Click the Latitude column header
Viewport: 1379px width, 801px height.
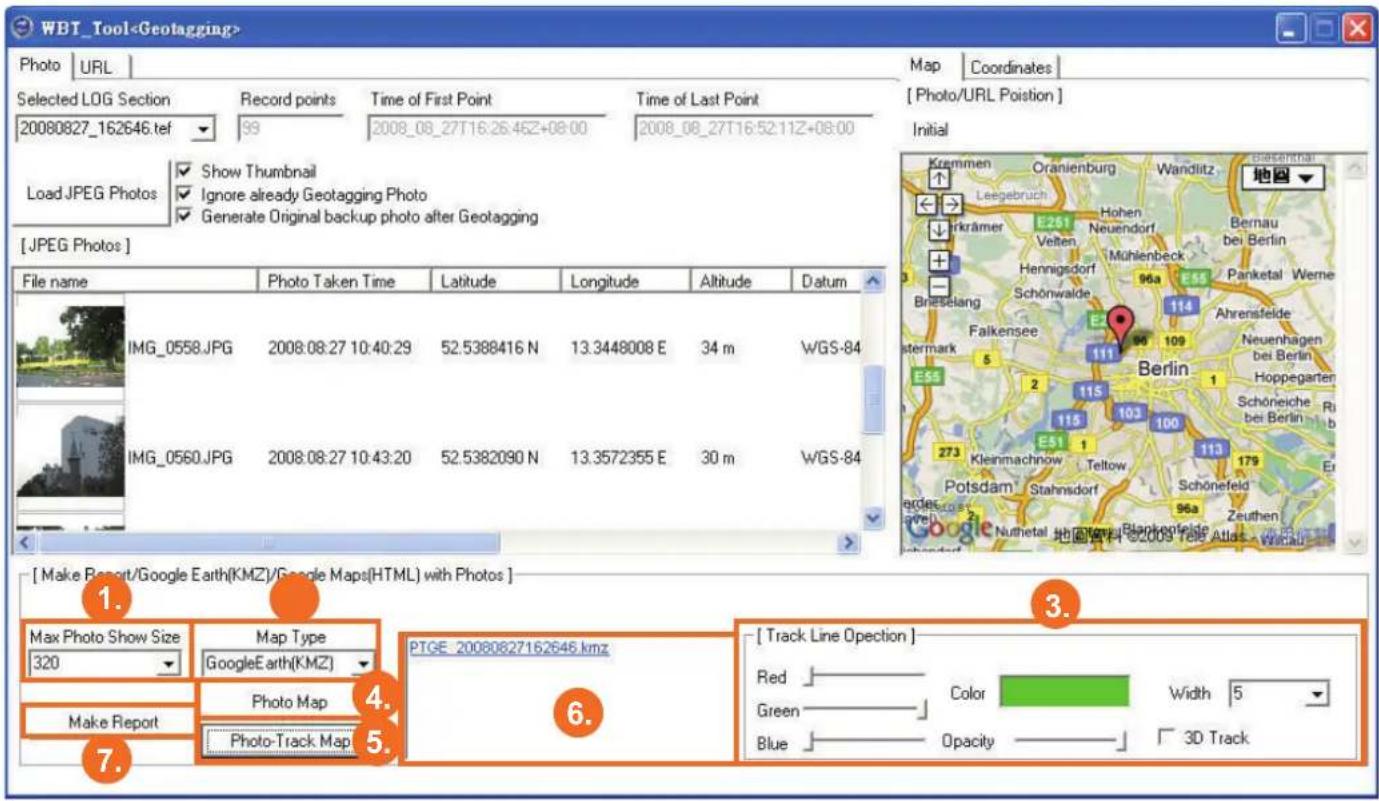tap(496, 282)
